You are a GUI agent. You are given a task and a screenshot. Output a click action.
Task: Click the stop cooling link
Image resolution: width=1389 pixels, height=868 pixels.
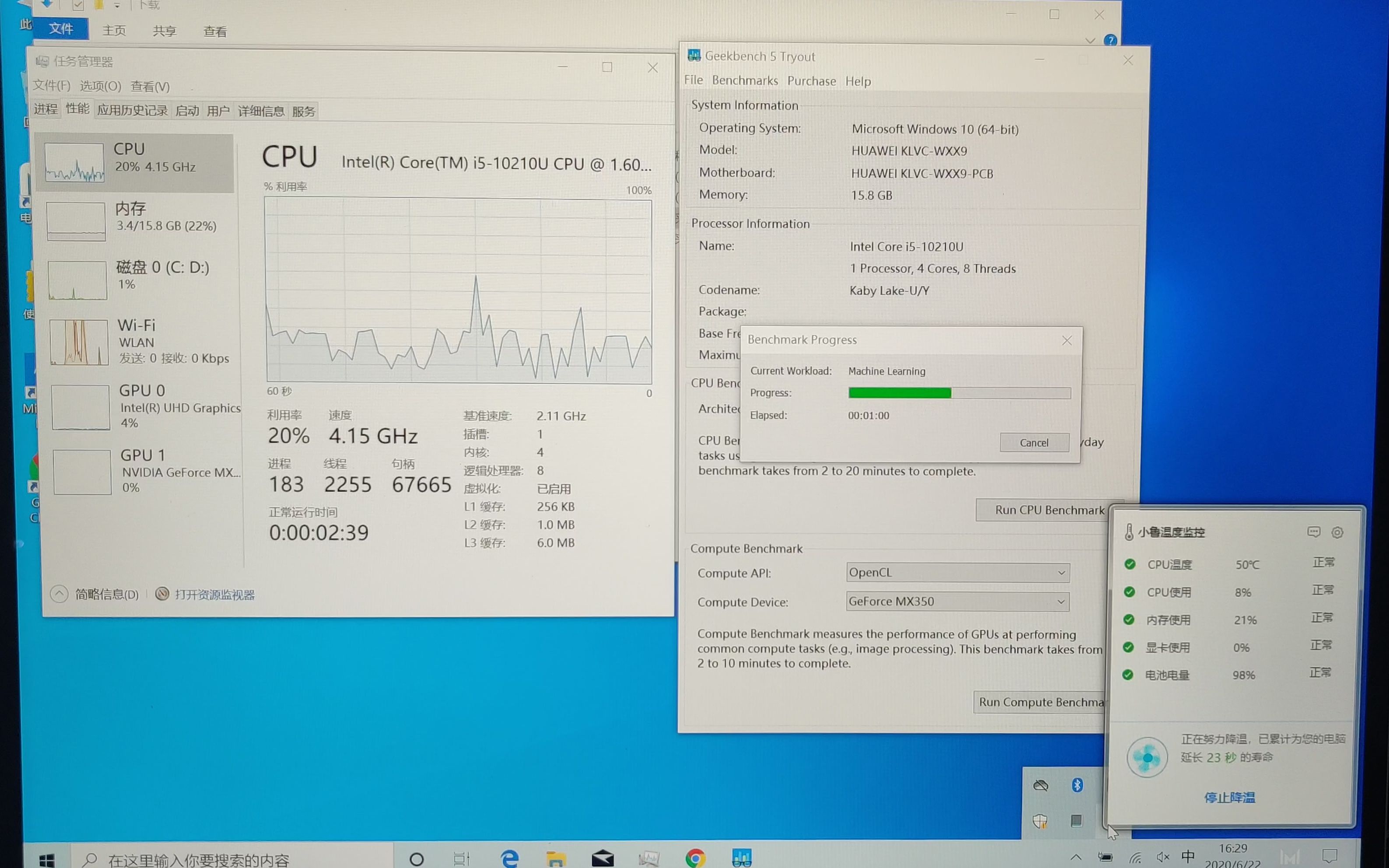pos(1229,798)
